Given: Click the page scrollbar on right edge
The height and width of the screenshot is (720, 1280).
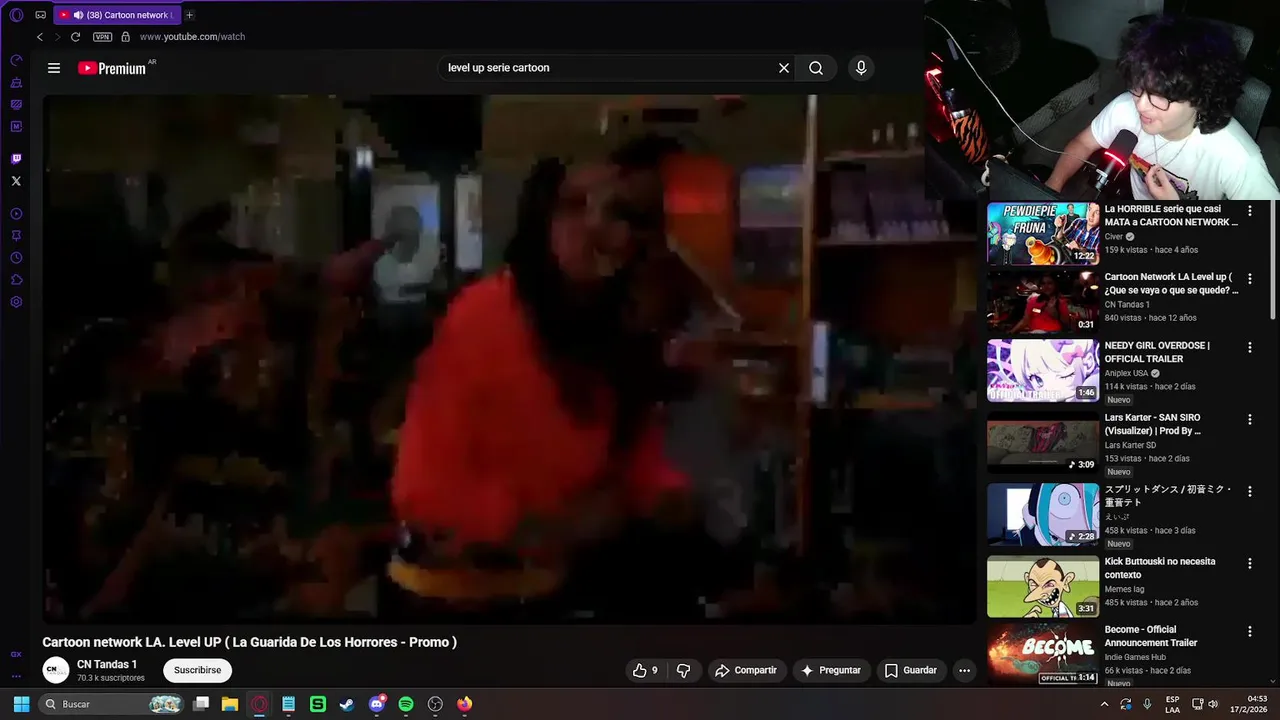Looking at the screenshot, I should coord(1273,260).
